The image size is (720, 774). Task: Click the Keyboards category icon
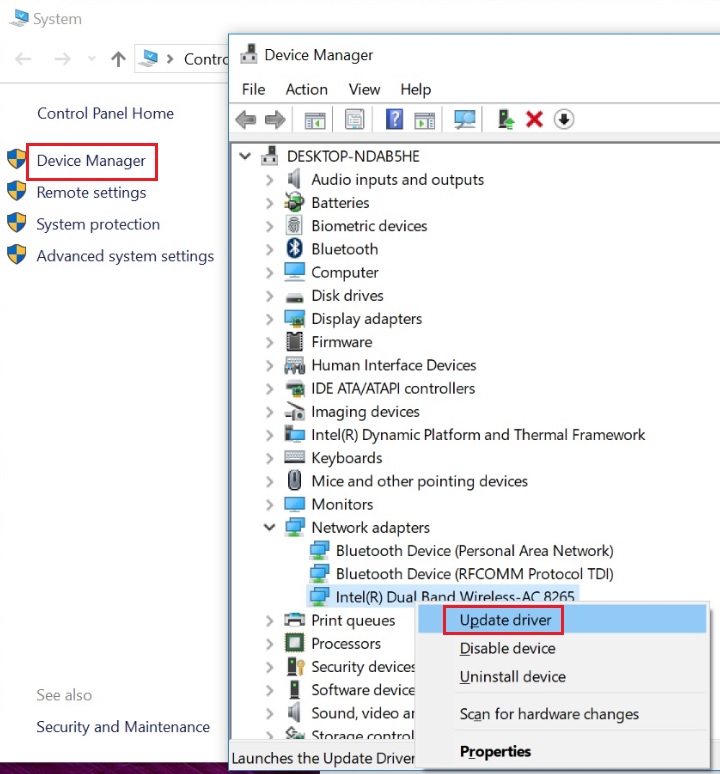click(295, 457)
